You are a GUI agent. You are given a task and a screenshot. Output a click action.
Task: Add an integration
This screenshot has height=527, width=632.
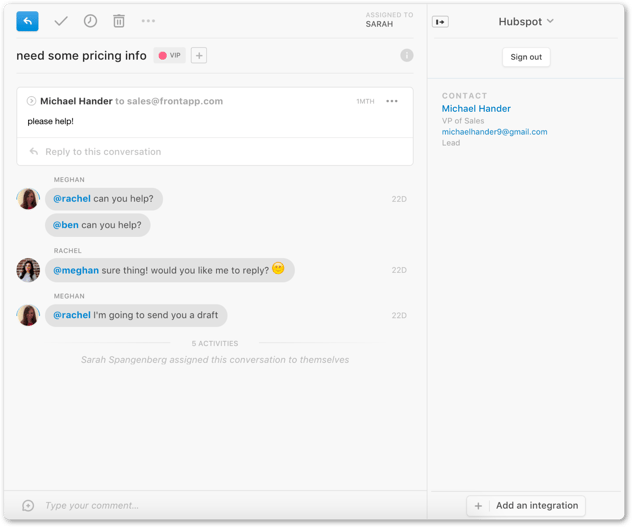point(526,506)
